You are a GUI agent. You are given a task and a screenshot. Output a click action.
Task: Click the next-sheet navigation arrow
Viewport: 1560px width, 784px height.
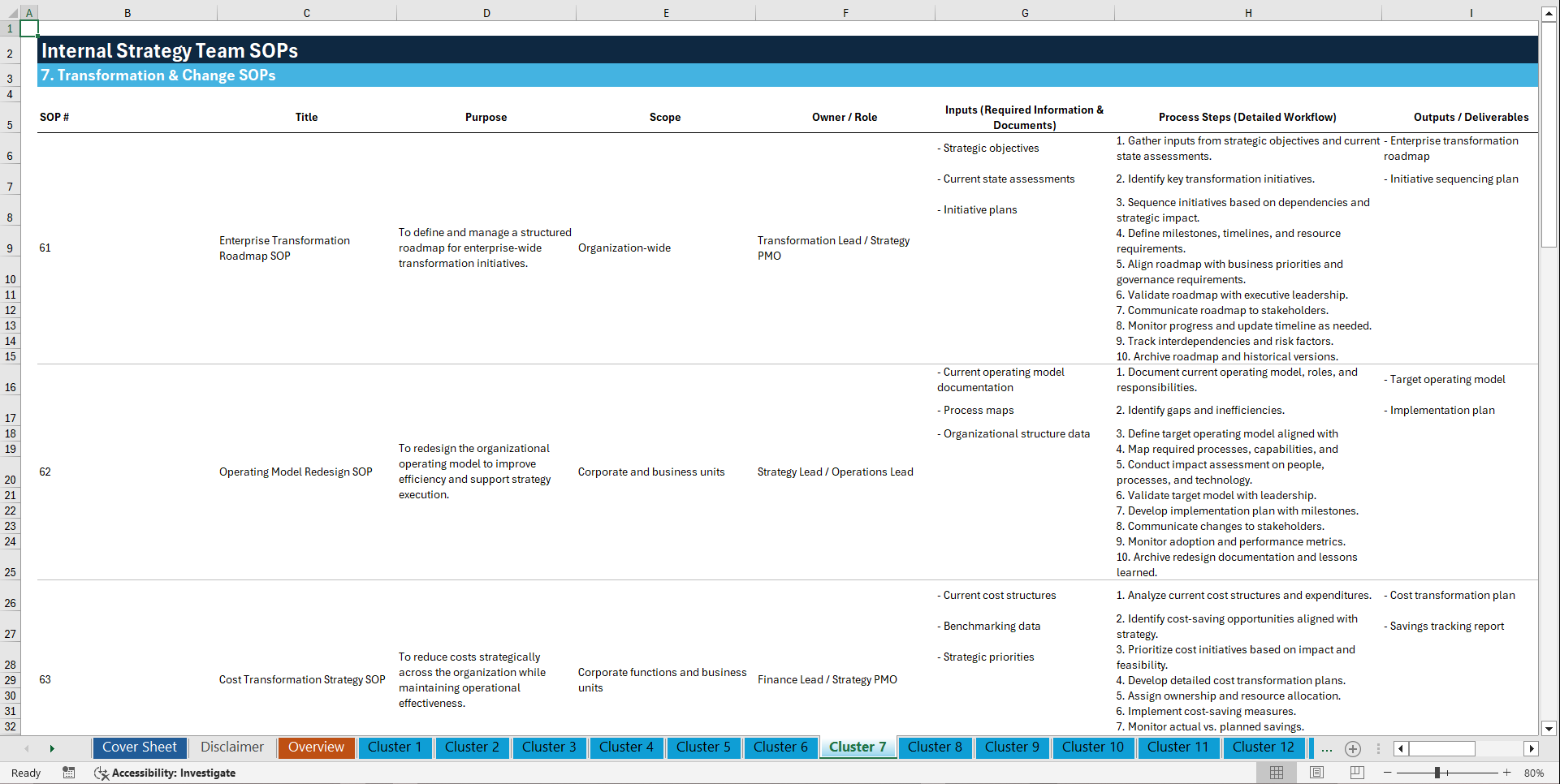pyautogui.click(x=52, y=747)
